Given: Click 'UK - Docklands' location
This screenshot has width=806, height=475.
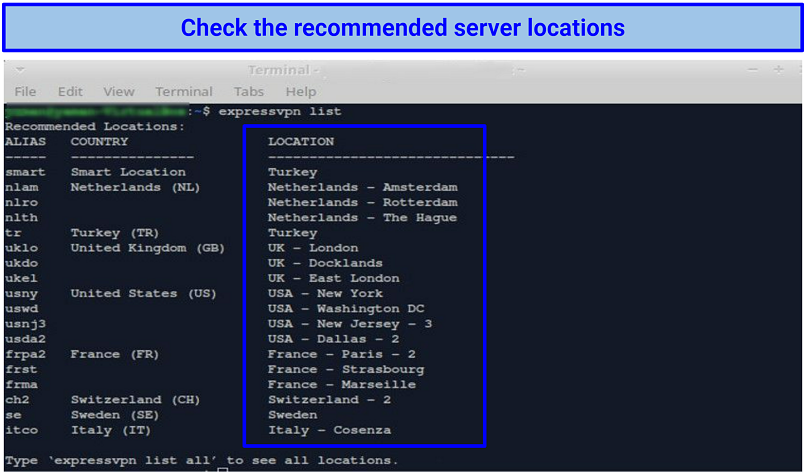Looking at the screenshot, I should coord(325,263).
